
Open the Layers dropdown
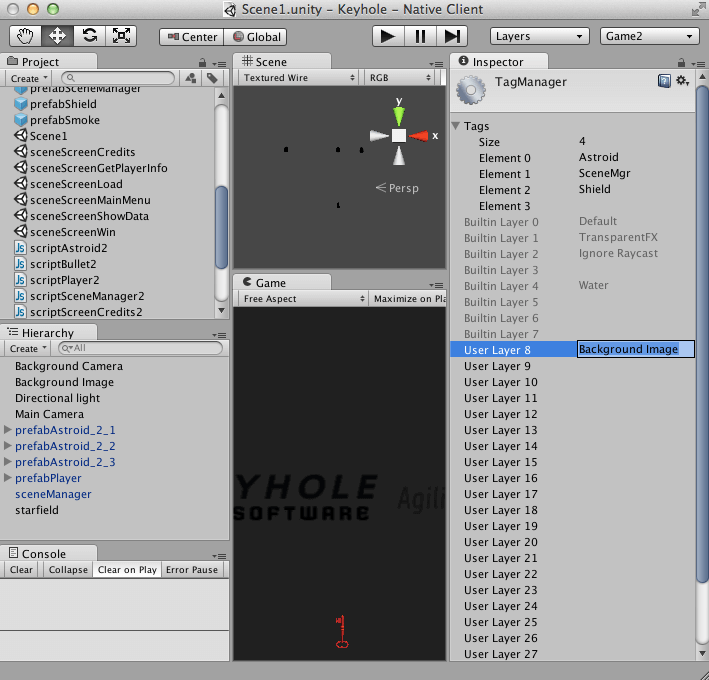(540, 36)
